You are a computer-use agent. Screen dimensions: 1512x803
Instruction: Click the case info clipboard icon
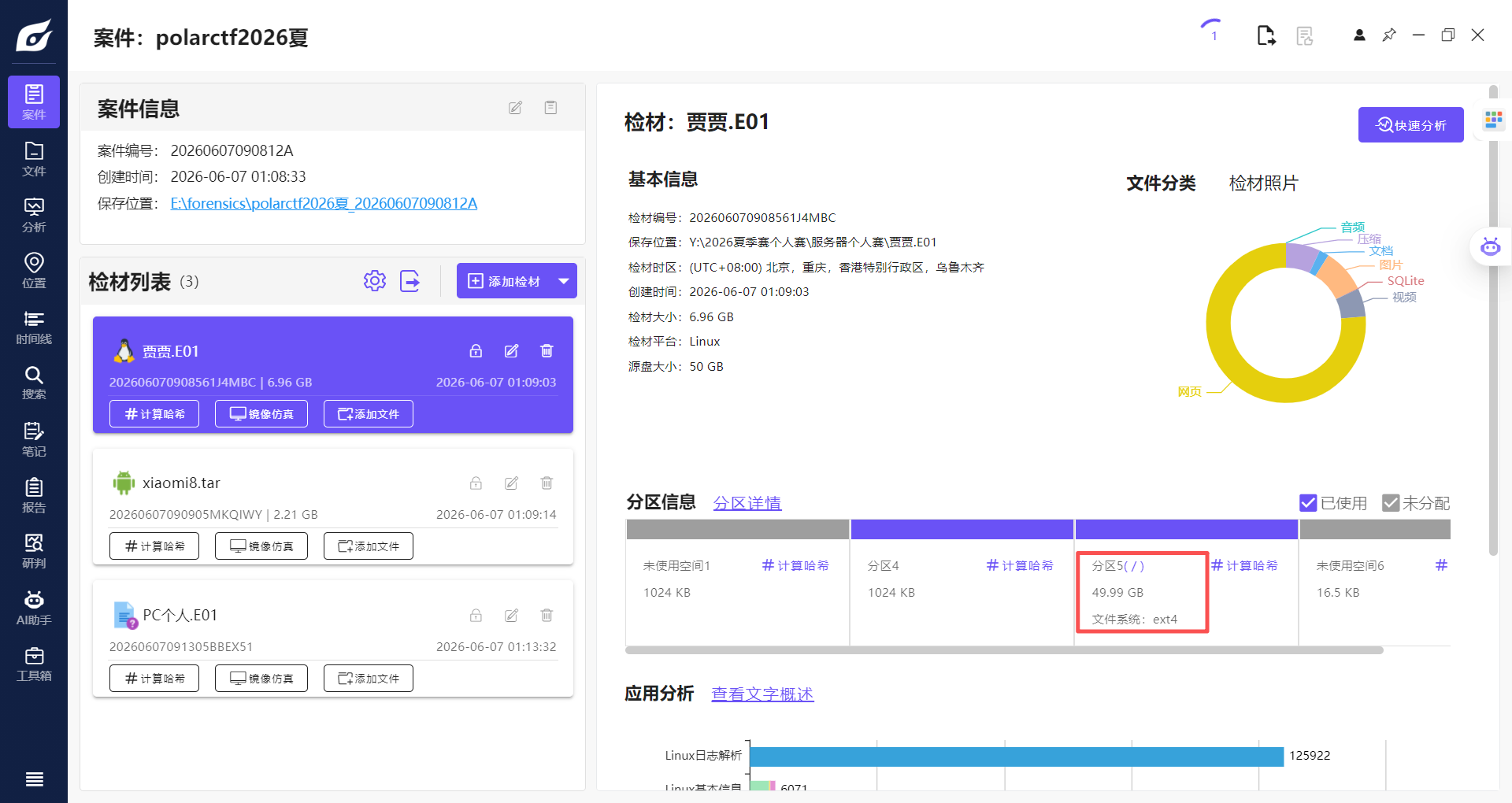[550, 108]
